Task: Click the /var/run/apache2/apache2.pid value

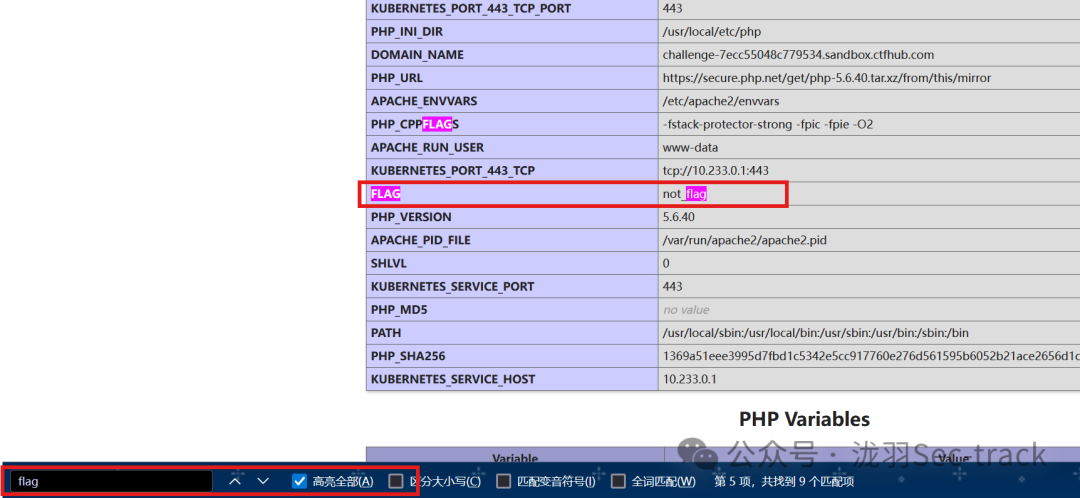Action: point(744,240)
